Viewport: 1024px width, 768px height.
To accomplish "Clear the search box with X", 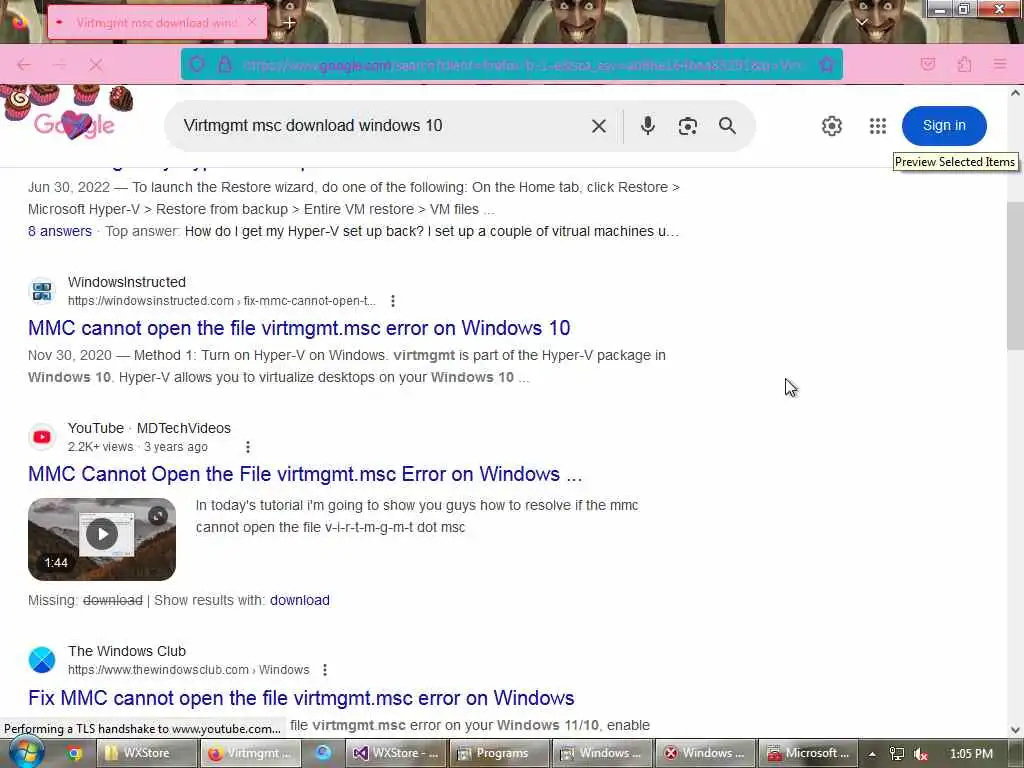I will 598,126.
